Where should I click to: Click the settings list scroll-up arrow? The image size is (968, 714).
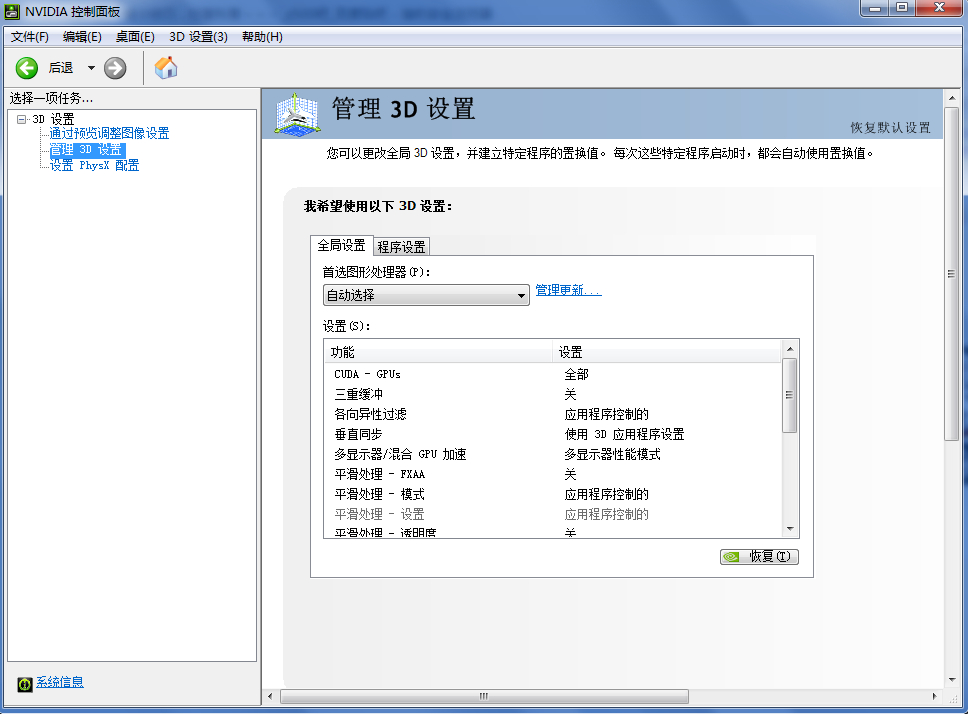pos(790,349)
